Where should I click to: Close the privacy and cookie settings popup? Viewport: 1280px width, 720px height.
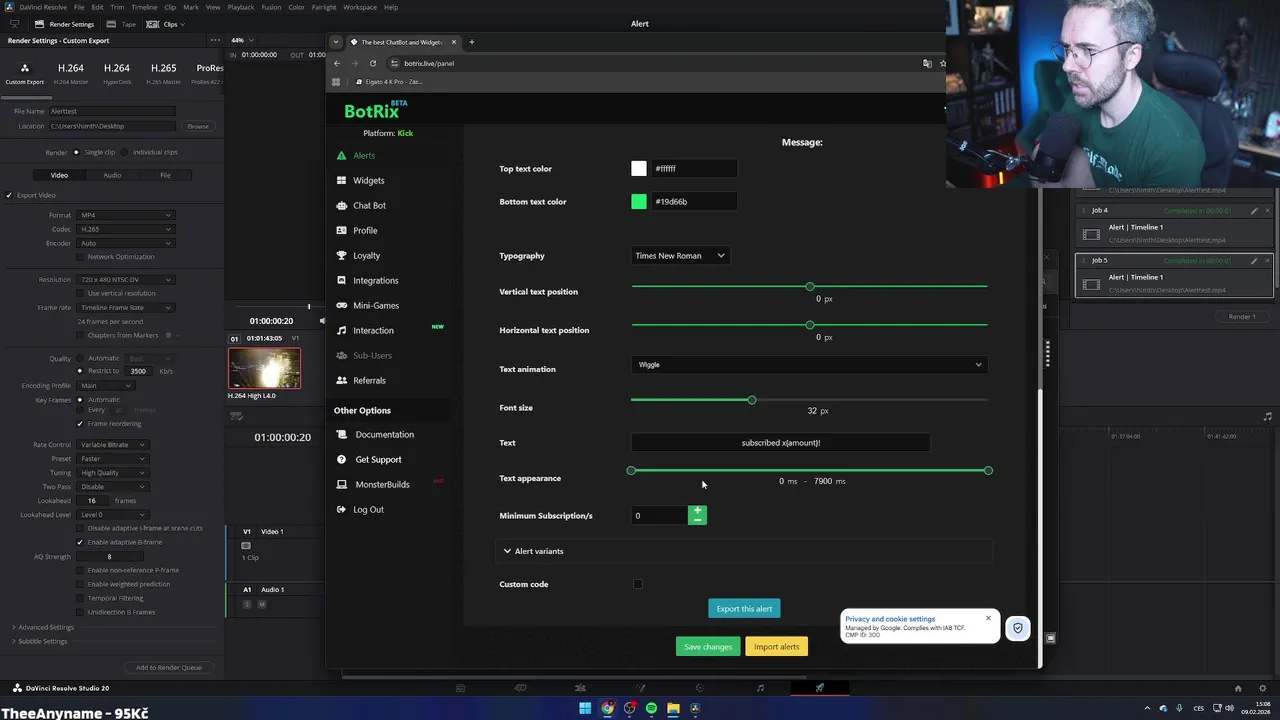pyautogui.click(x=988, y=618)
